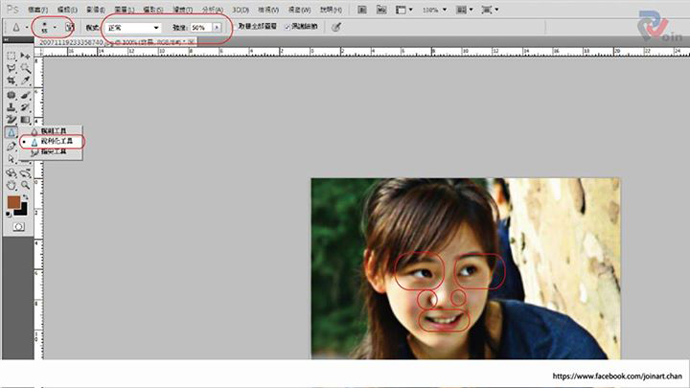Open the Analysis menu
The height and width of the screenshot is (388, 690).
point(212,9)
